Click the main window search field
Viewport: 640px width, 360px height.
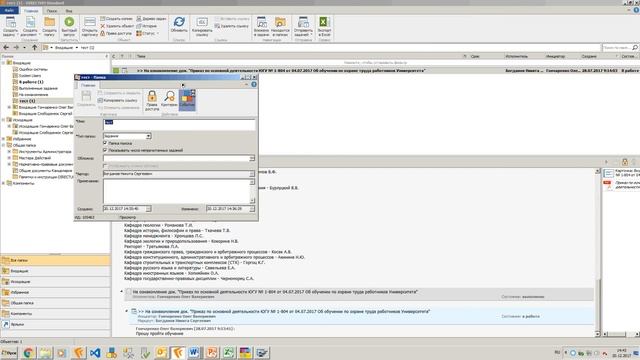tap(620, 48)
